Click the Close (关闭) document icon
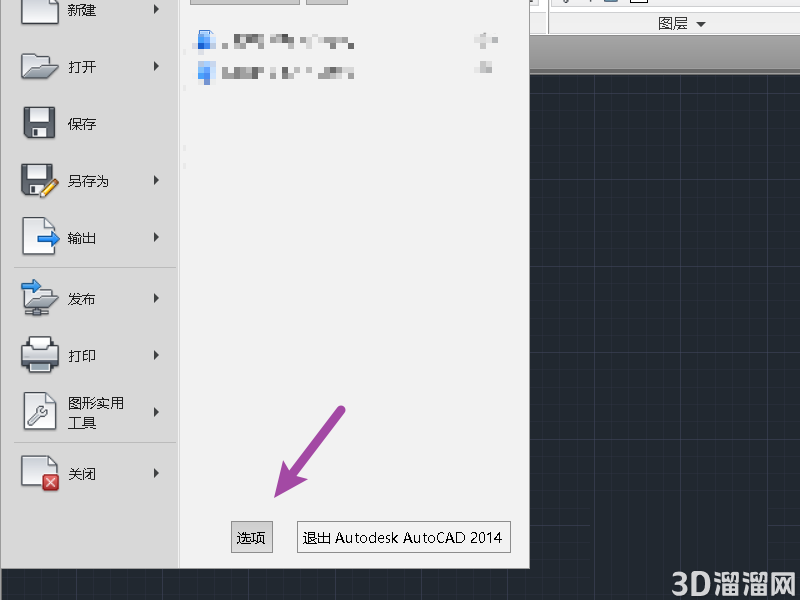The image size is (800, 600). 40,473
